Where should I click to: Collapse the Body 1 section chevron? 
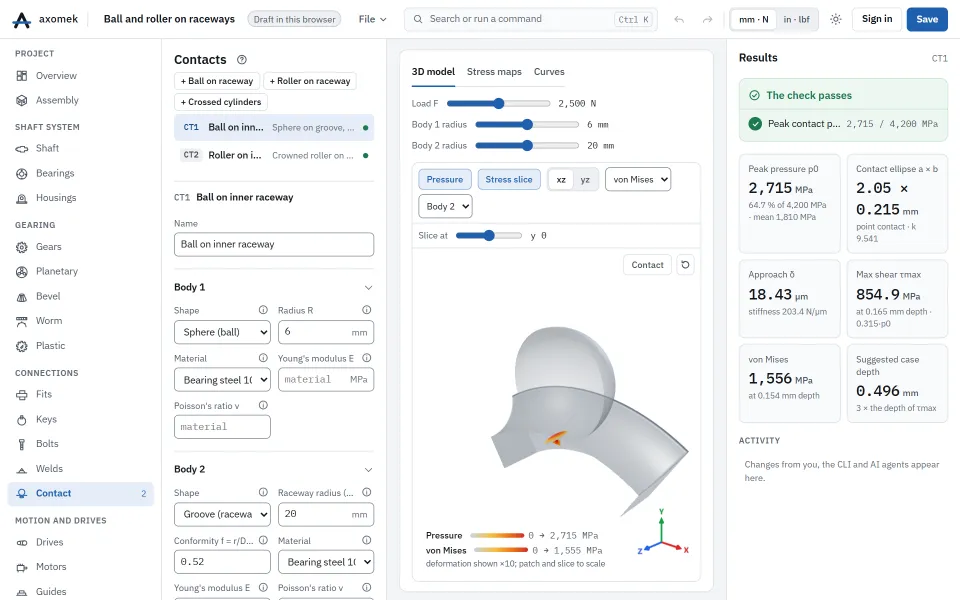click(369, 288)
